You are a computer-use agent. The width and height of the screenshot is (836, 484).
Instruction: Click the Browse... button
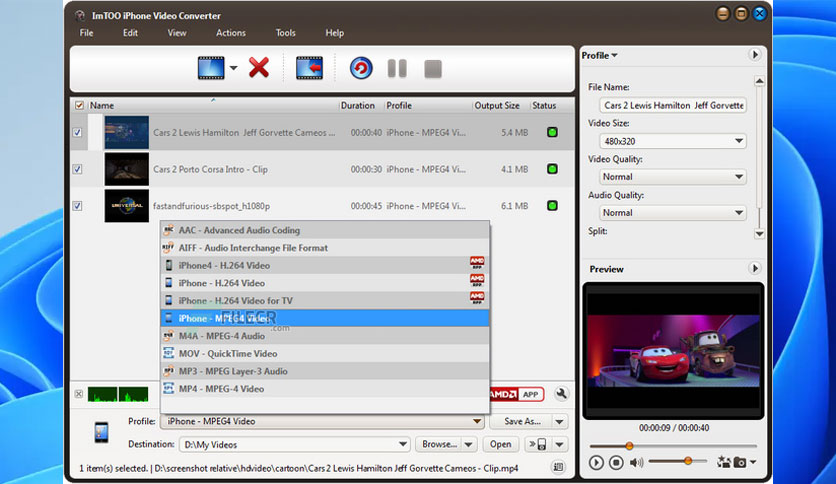(x=439, y=444)
